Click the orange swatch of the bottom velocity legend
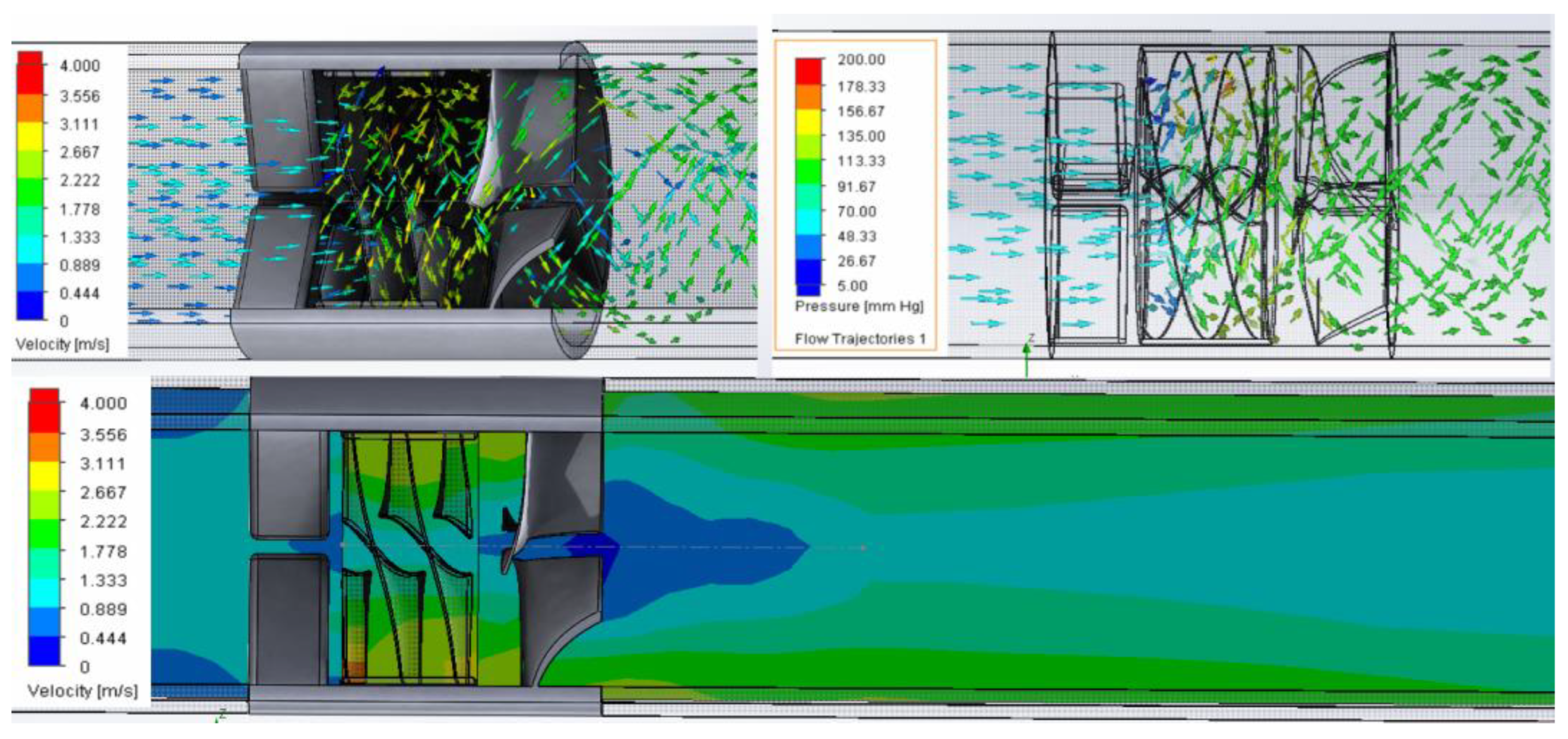Image resolution: width=1568 pixels, height=739 pixels. pyautogui.click(x=44, y=447)
